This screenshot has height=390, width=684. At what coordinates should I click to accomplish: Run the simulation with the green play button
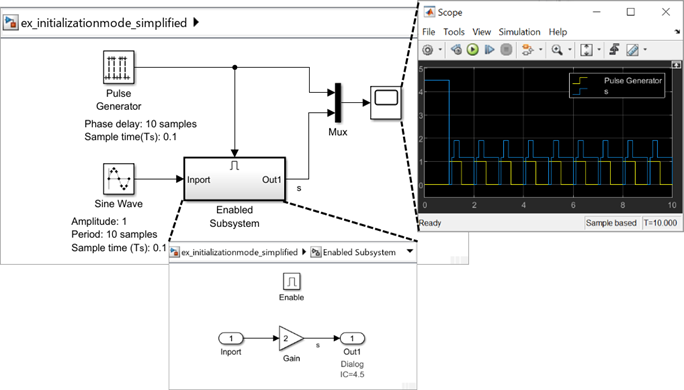coord(472,50)
